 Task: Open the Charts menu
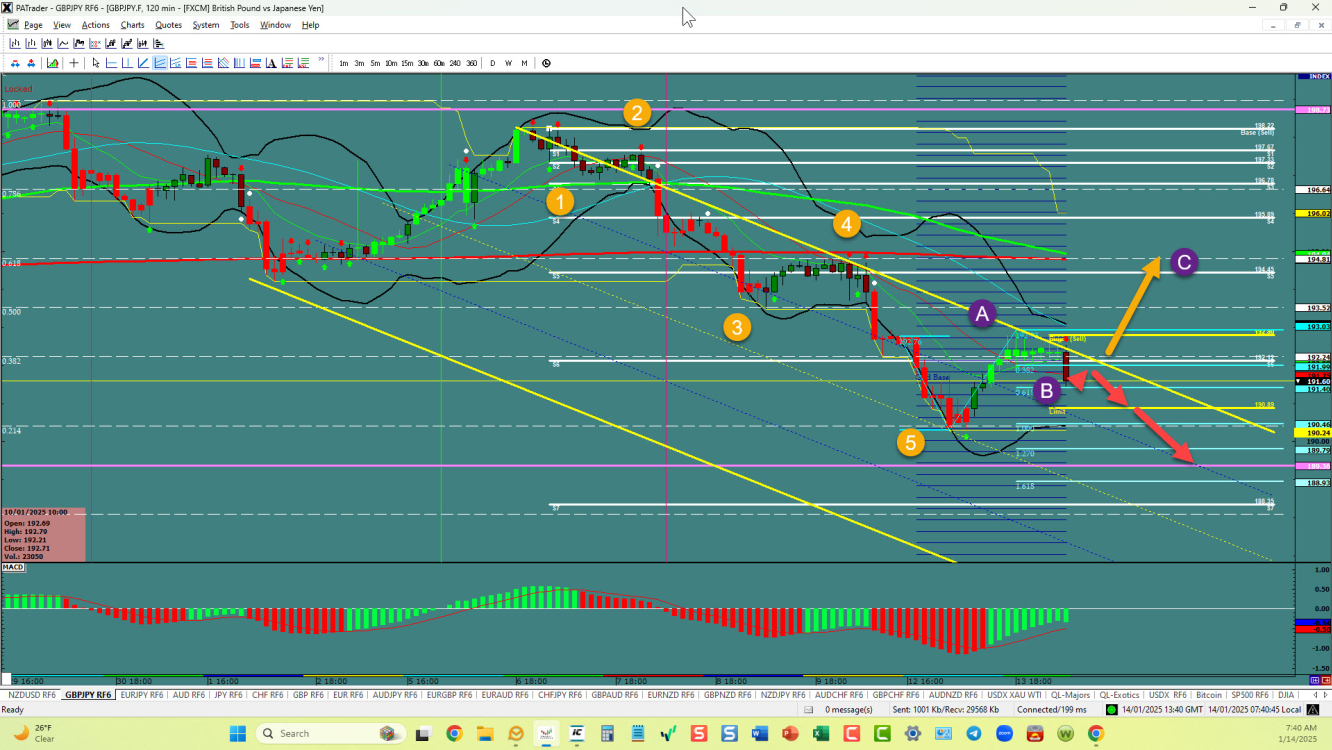pos(132,25)
